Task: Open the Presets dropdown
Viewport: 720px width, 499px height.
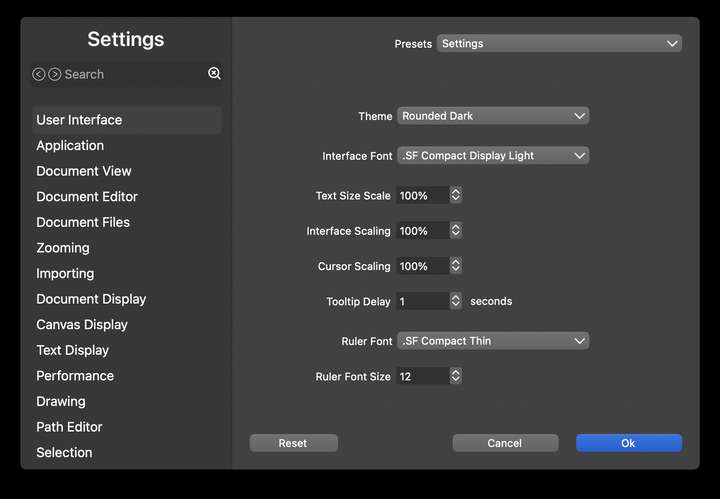Action: (x=559, y=44)
